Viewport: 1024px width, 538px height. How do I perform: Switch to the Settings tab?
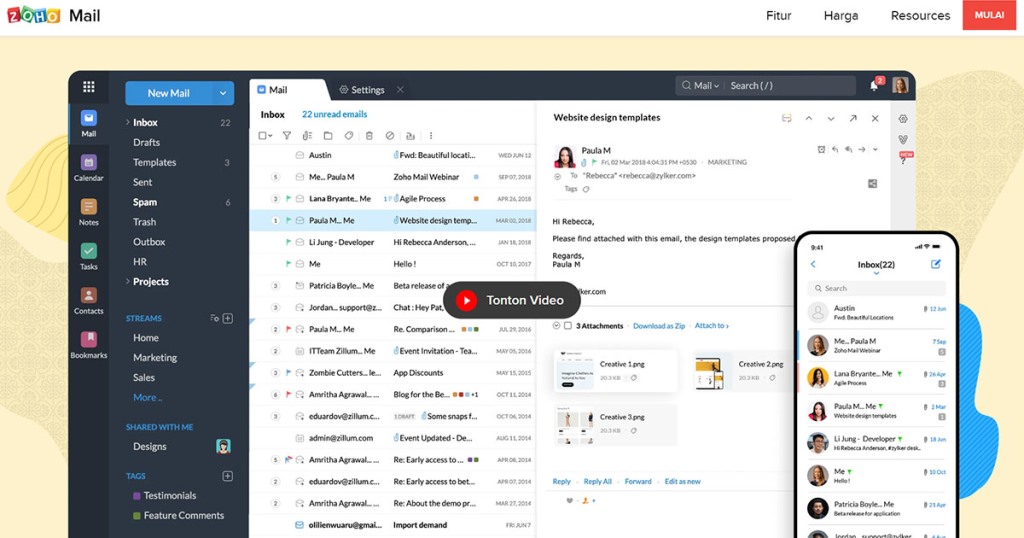point(362,90)
